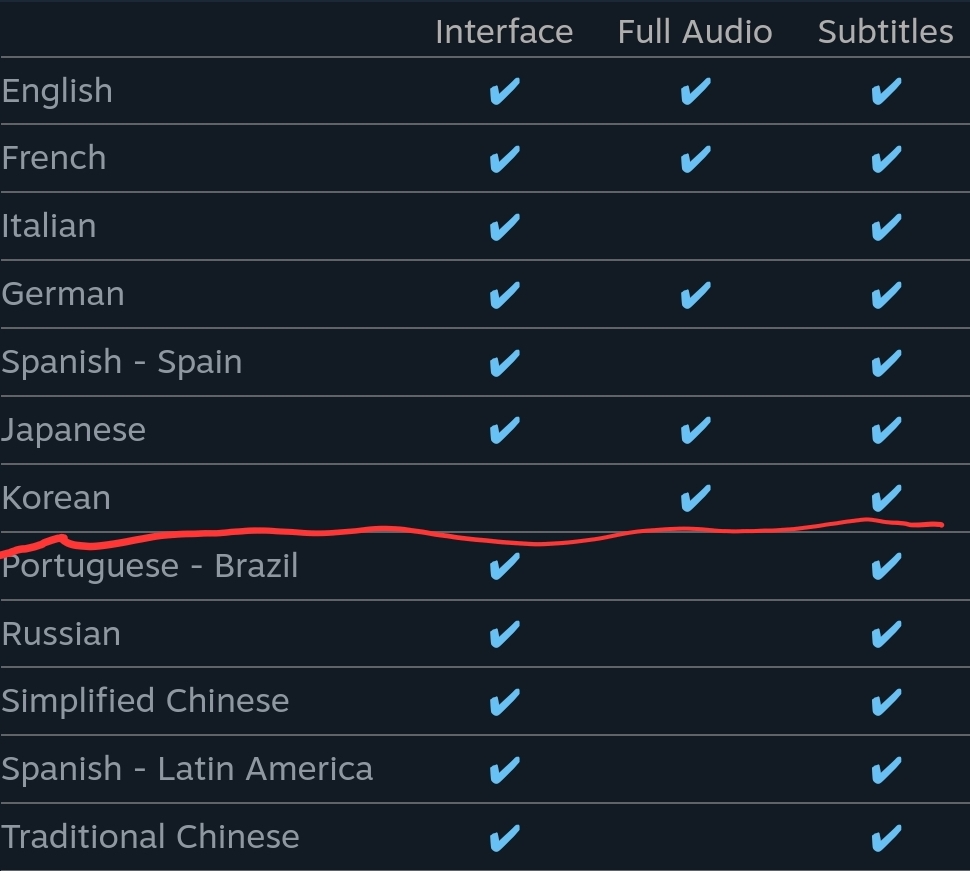The height and width of the screenshot is (871, 970).
Task: Click the Korean Full Audio checkmark
Action: 695,497
